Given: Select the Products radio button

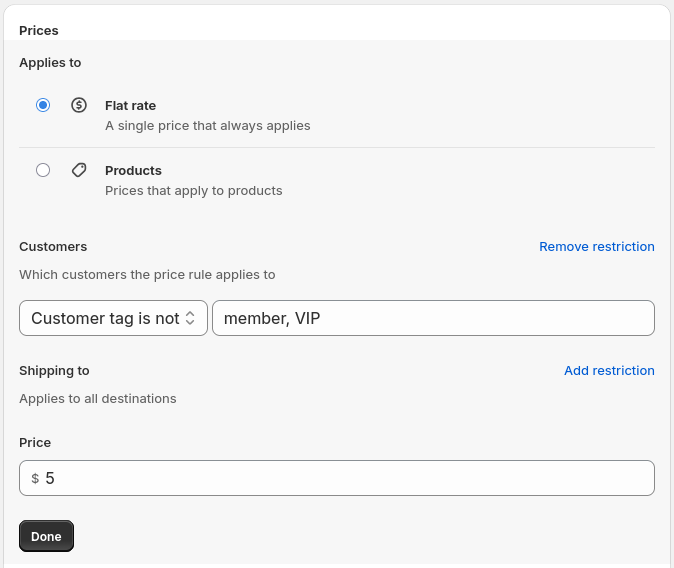Looking at the screenshot, I should click(x=43, y=170).
